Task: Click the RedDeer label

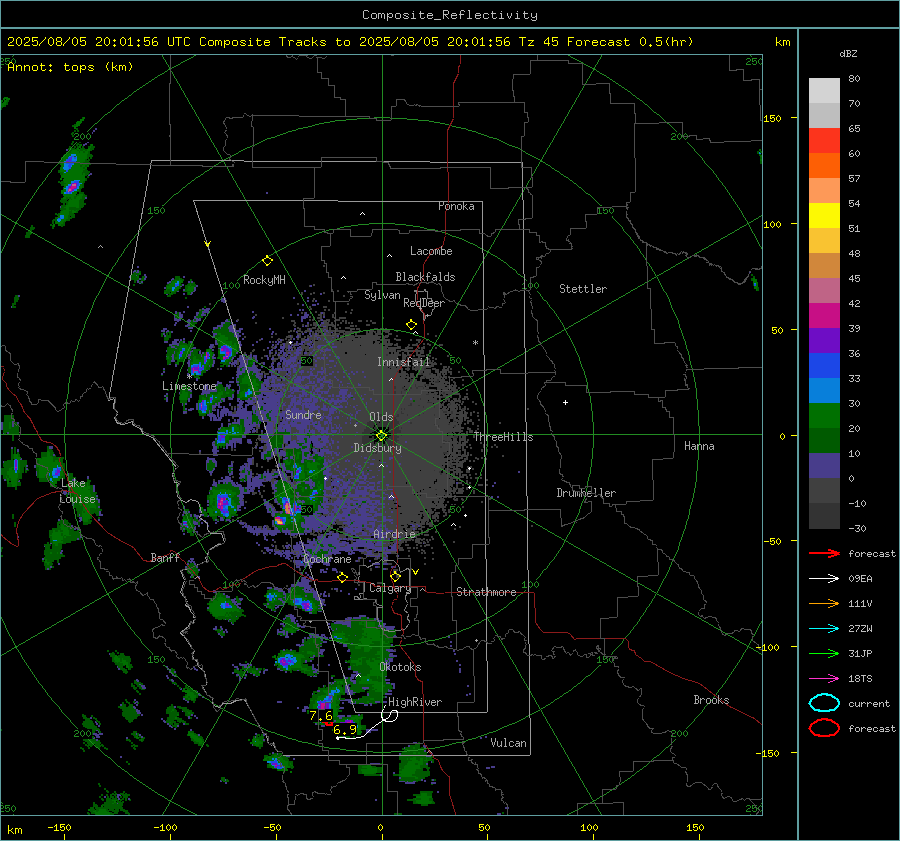Action: tap(424, 303)
